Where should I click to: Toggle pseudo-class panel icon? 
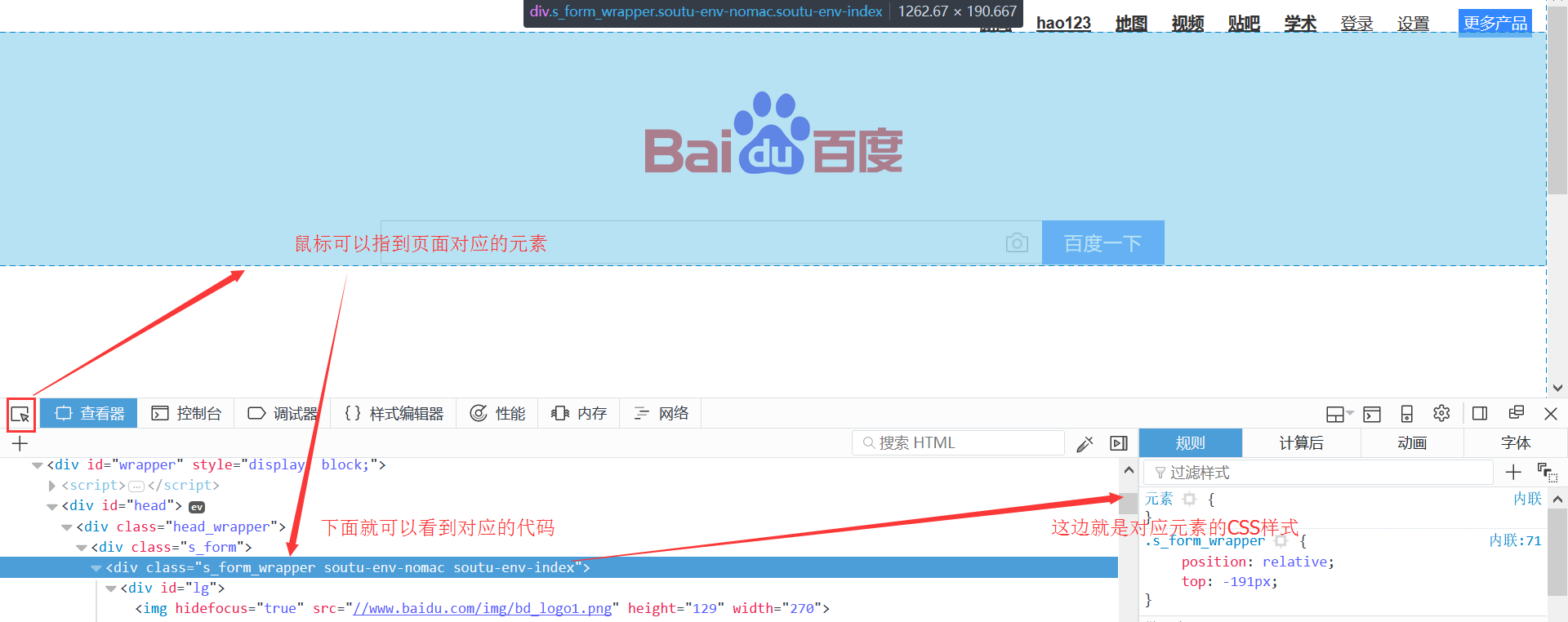pyautogui.click(x=1547, y=472)
